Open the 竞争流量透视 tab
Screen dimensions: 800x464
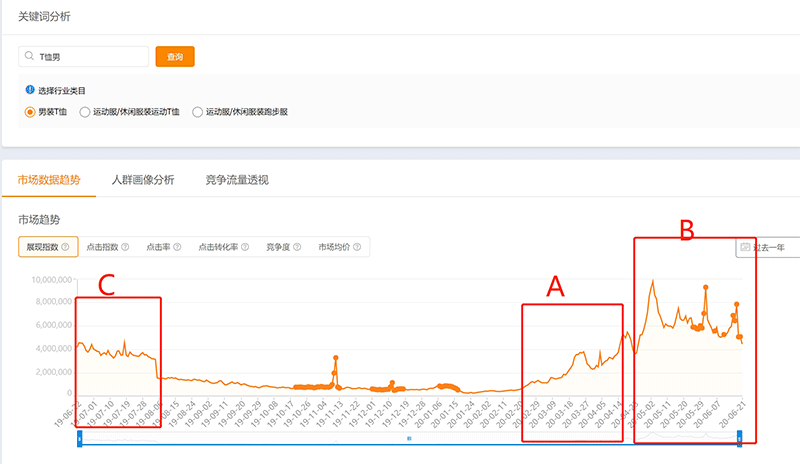pos(230,179)
